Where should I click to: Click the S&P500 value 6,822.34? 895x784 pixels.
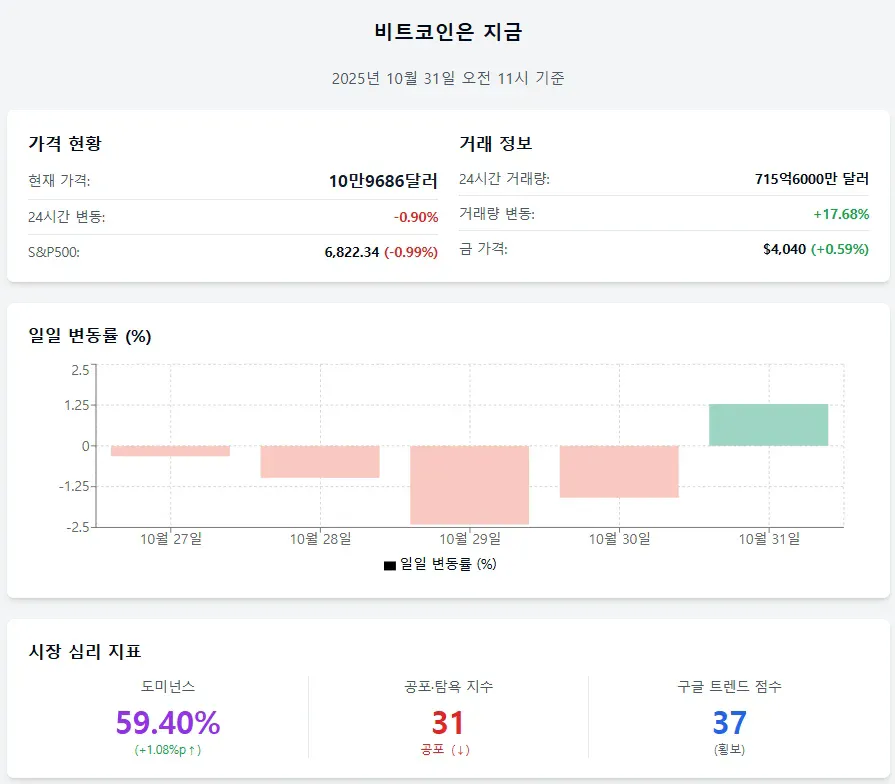352,252
